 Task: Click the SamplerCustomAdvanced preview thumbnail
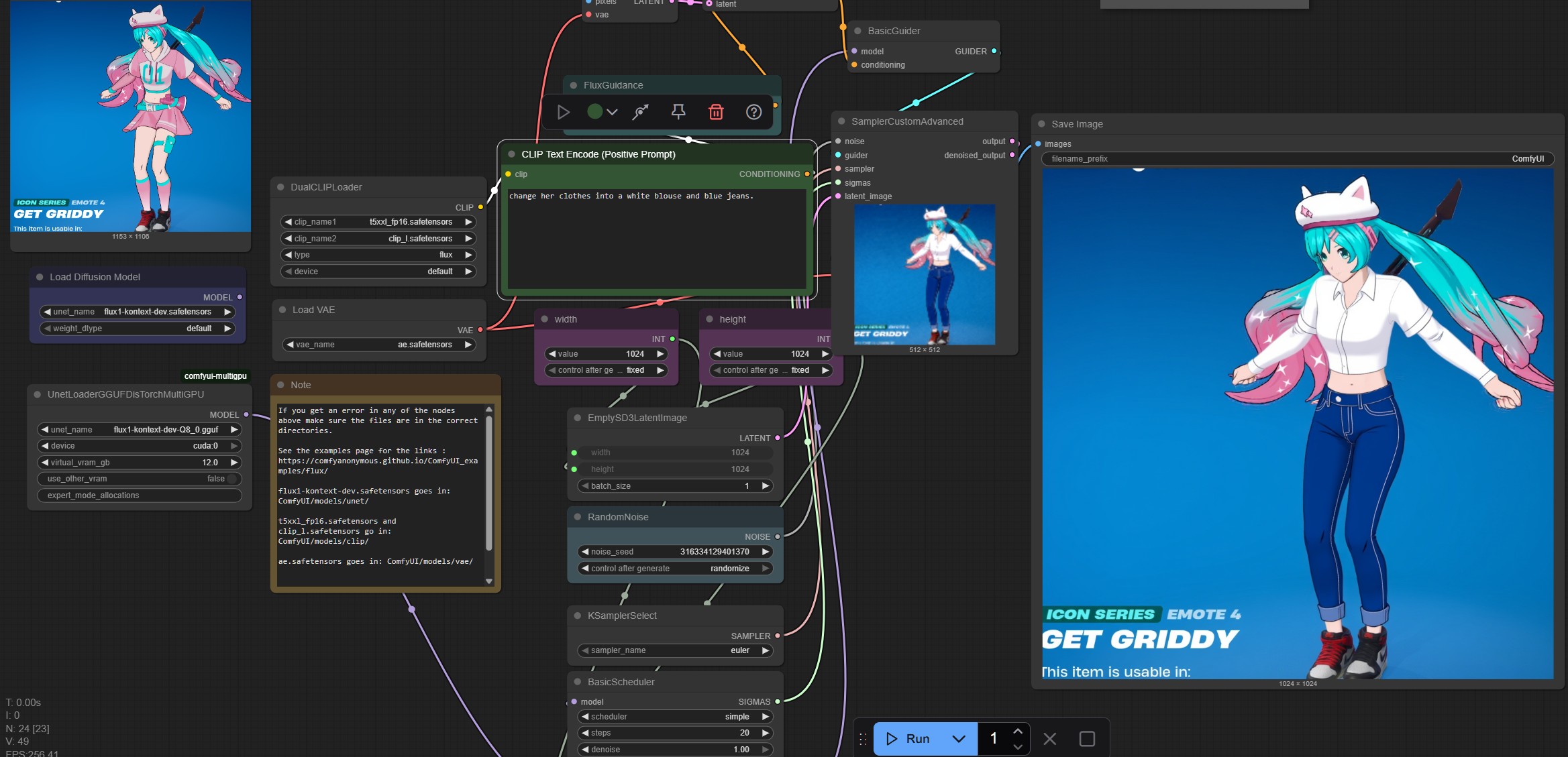pyautogui.click(x=925, y=275)
